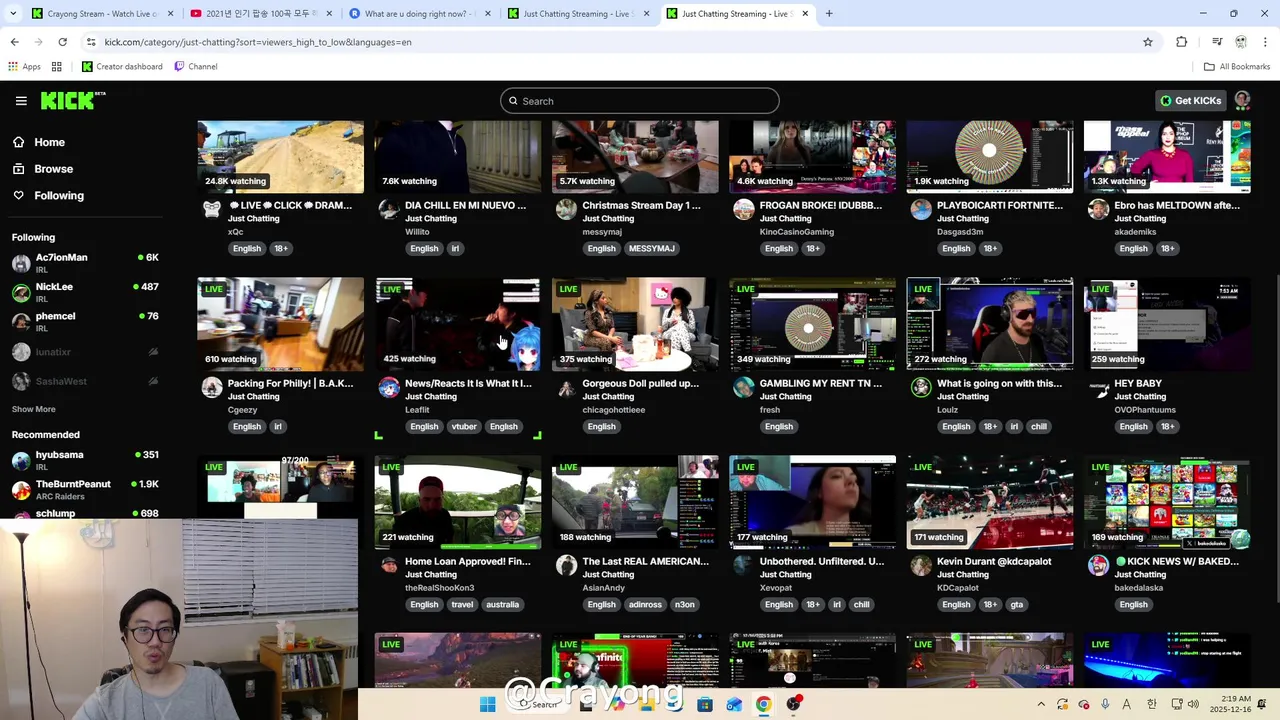Open the Apps bookmarks shortcut
This screenshot has height=720, width=1280.
[24, 67]
